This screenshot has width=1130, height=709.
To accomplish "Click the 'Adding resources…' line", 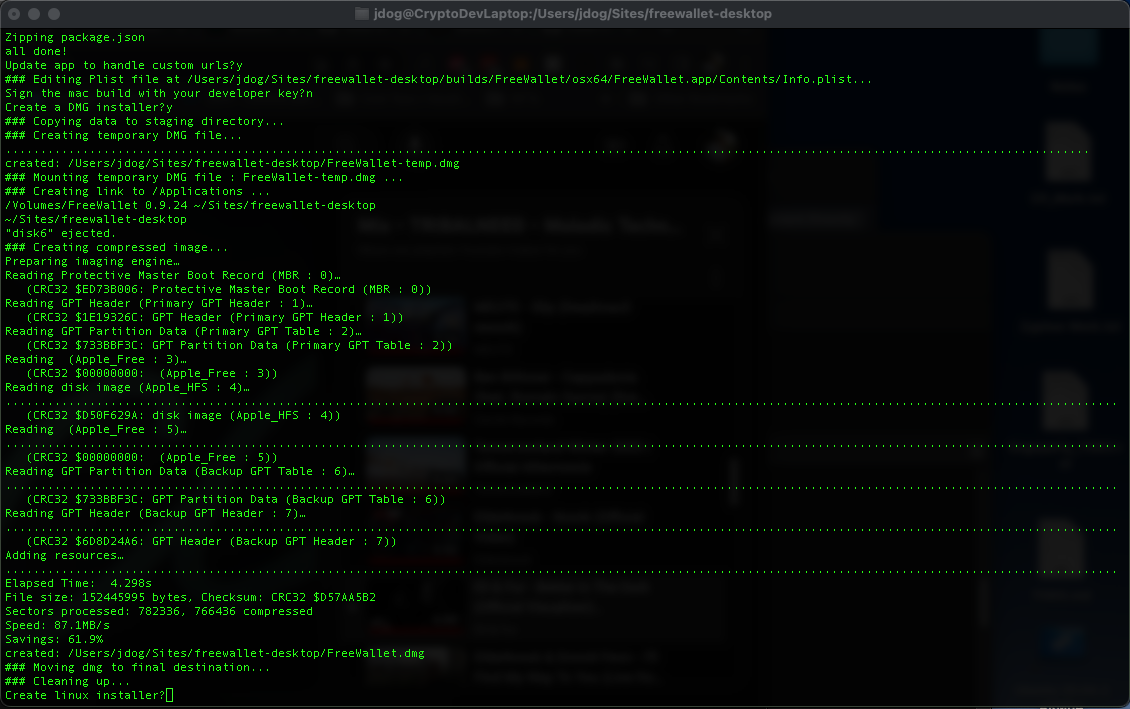I will point(64,556).
